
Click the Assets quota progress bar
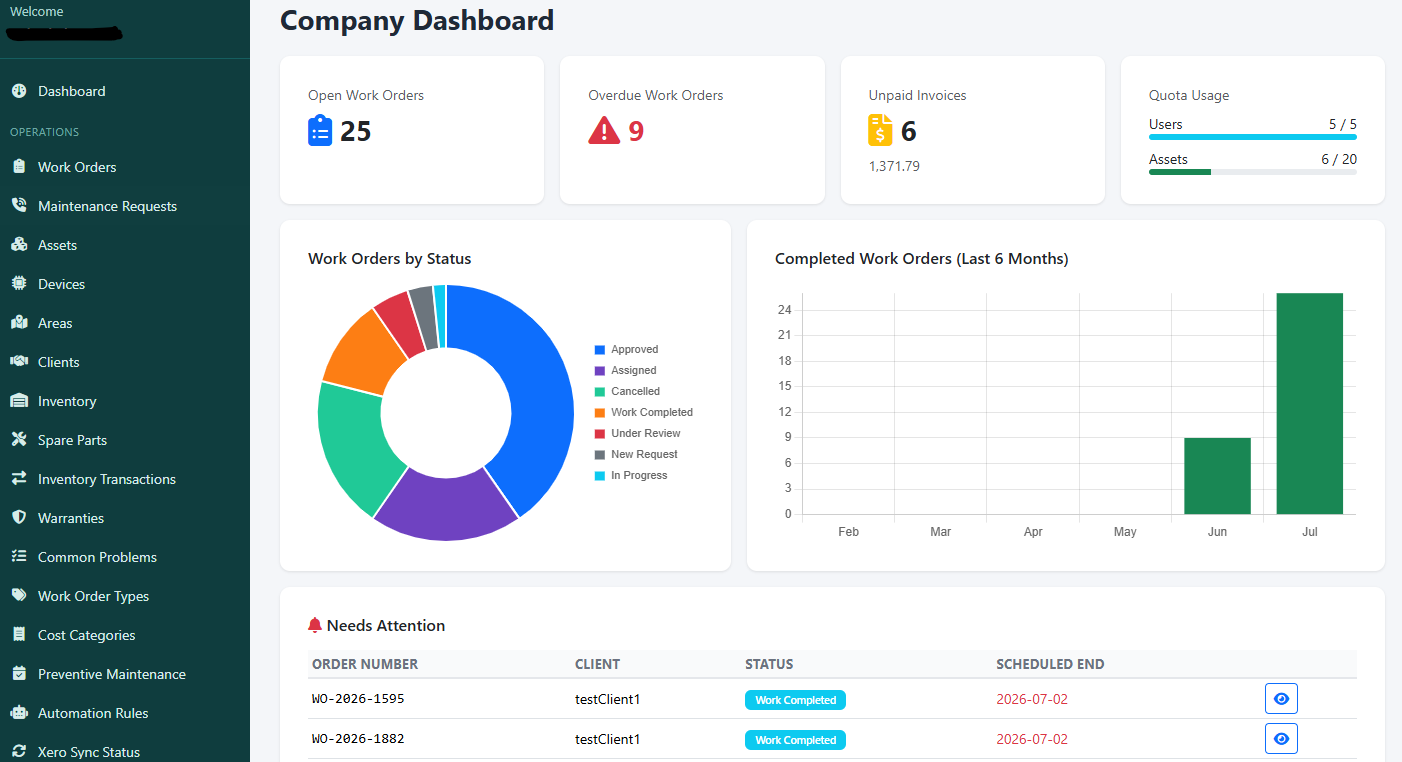tap(1253, 172)
